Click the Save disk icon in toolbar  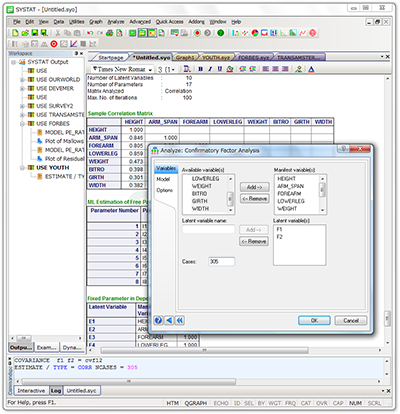point(34,33)
